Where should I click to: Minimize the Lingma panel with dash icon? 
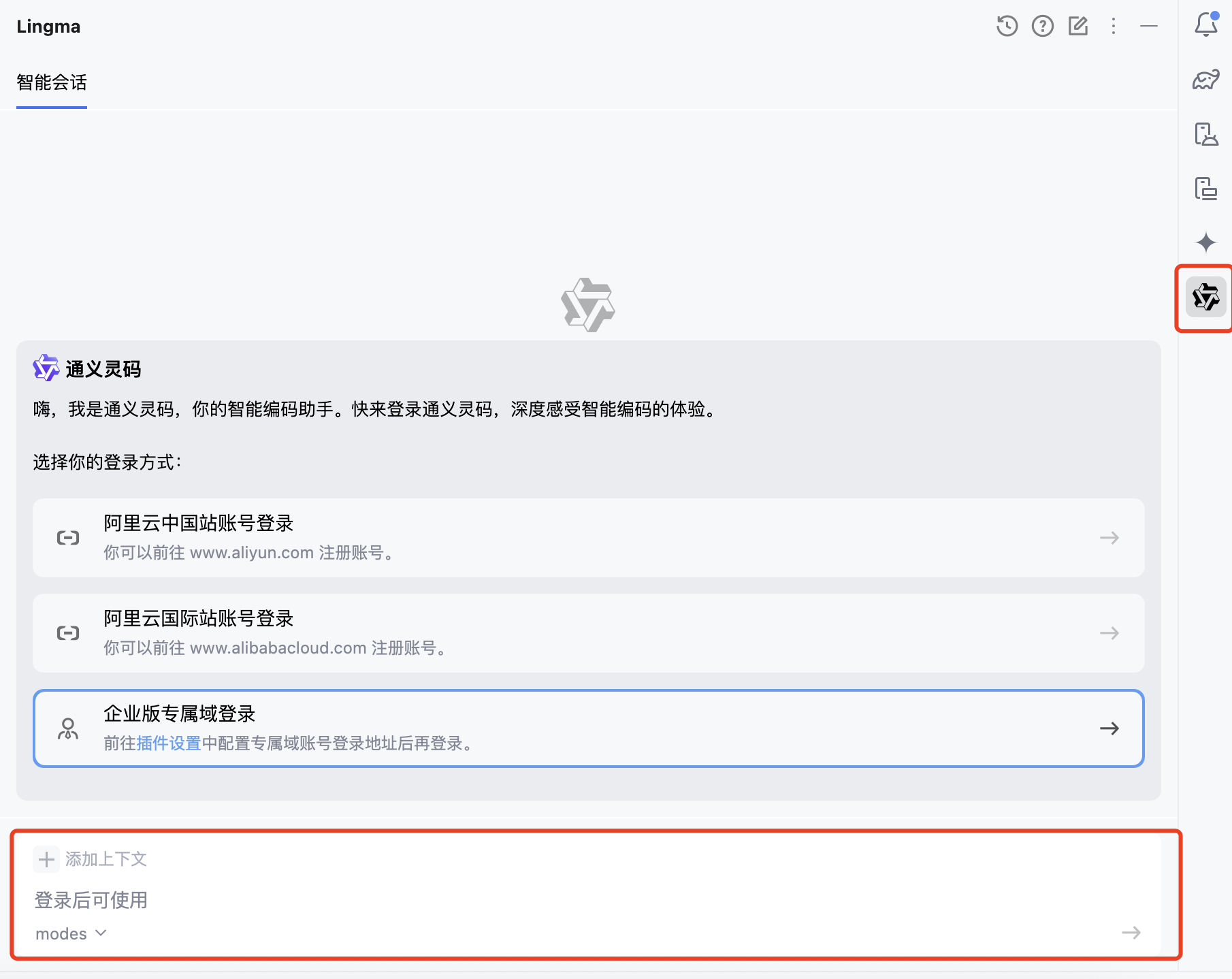[1149, 27]
